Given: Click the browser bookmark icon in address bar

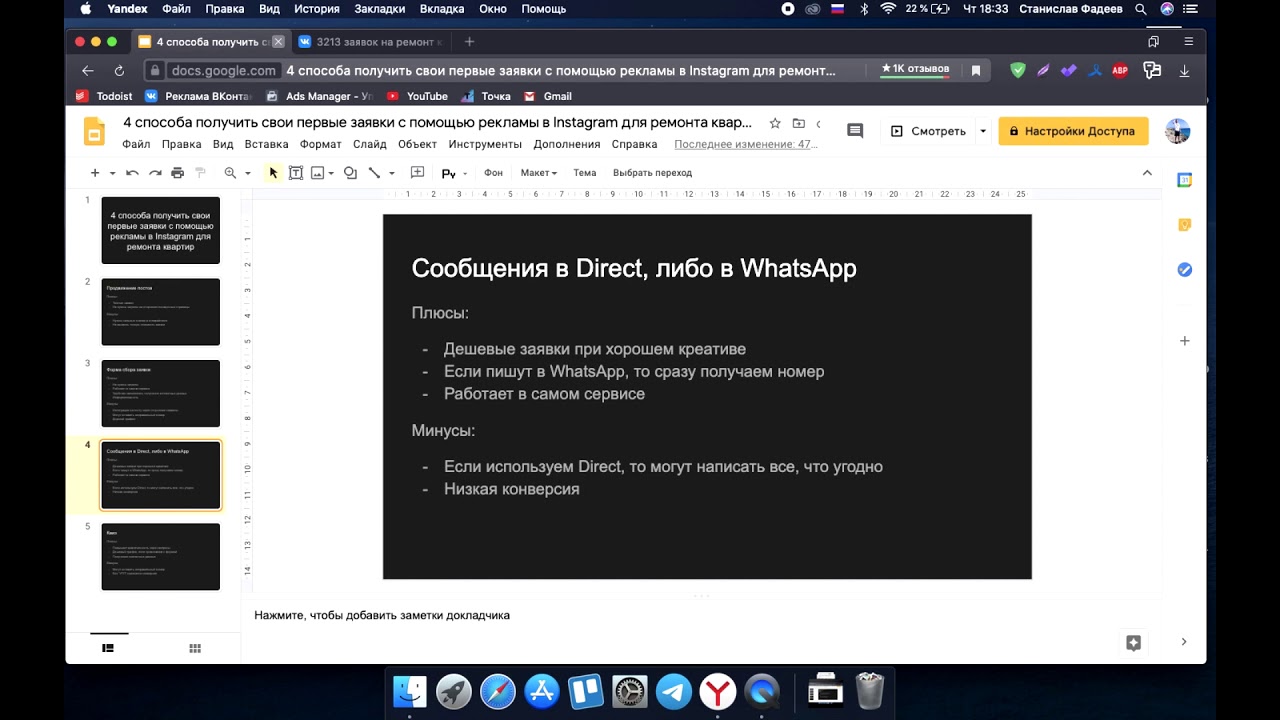Looking at the screenshot, I should tap(976, 70).
